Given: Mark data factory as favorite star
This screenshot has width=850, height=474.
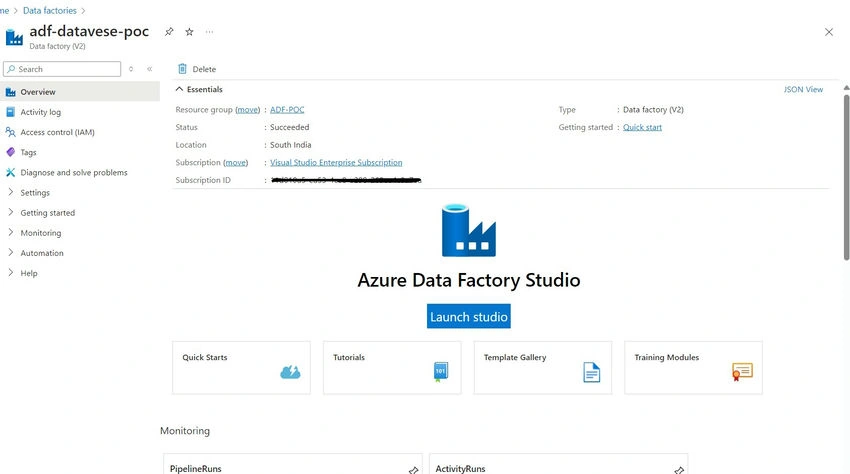Looking at the screenshot, I should (189, 32).
